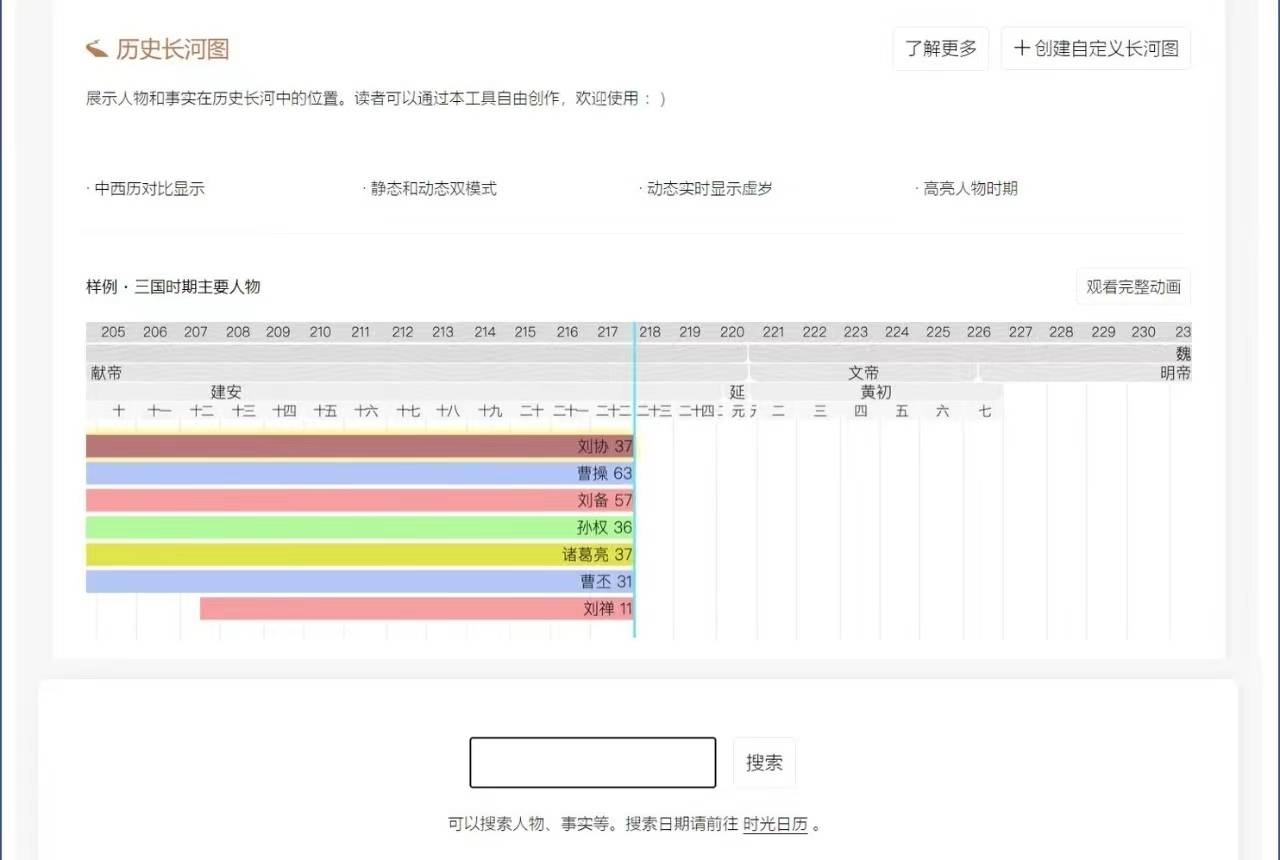Select the 曹操 63 timeline bar
The height and width of the screenshot is (860, 1280).
point(360,473)
